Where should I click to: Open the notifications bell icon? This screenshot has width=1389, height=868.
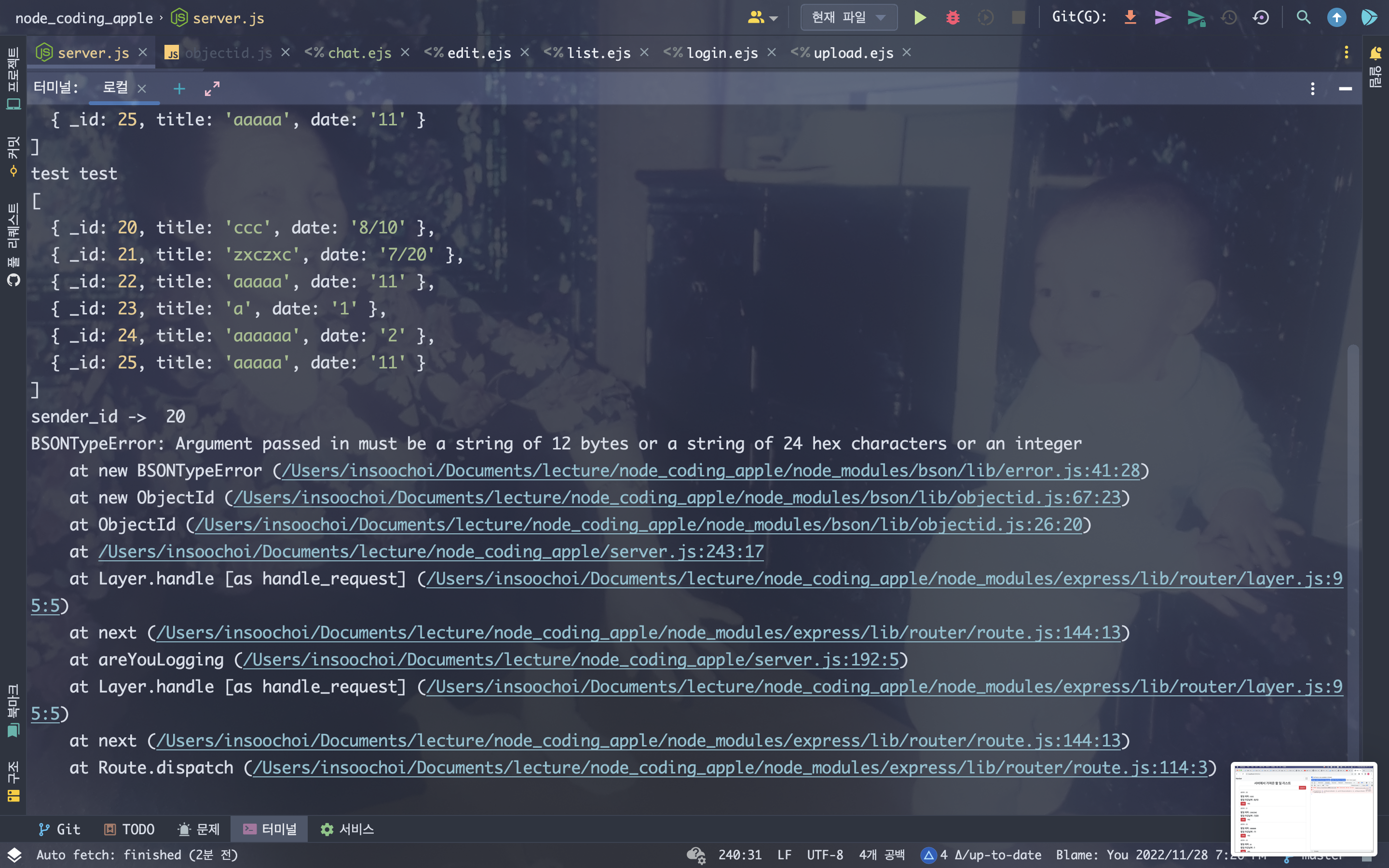click(x=1375, y=54)
